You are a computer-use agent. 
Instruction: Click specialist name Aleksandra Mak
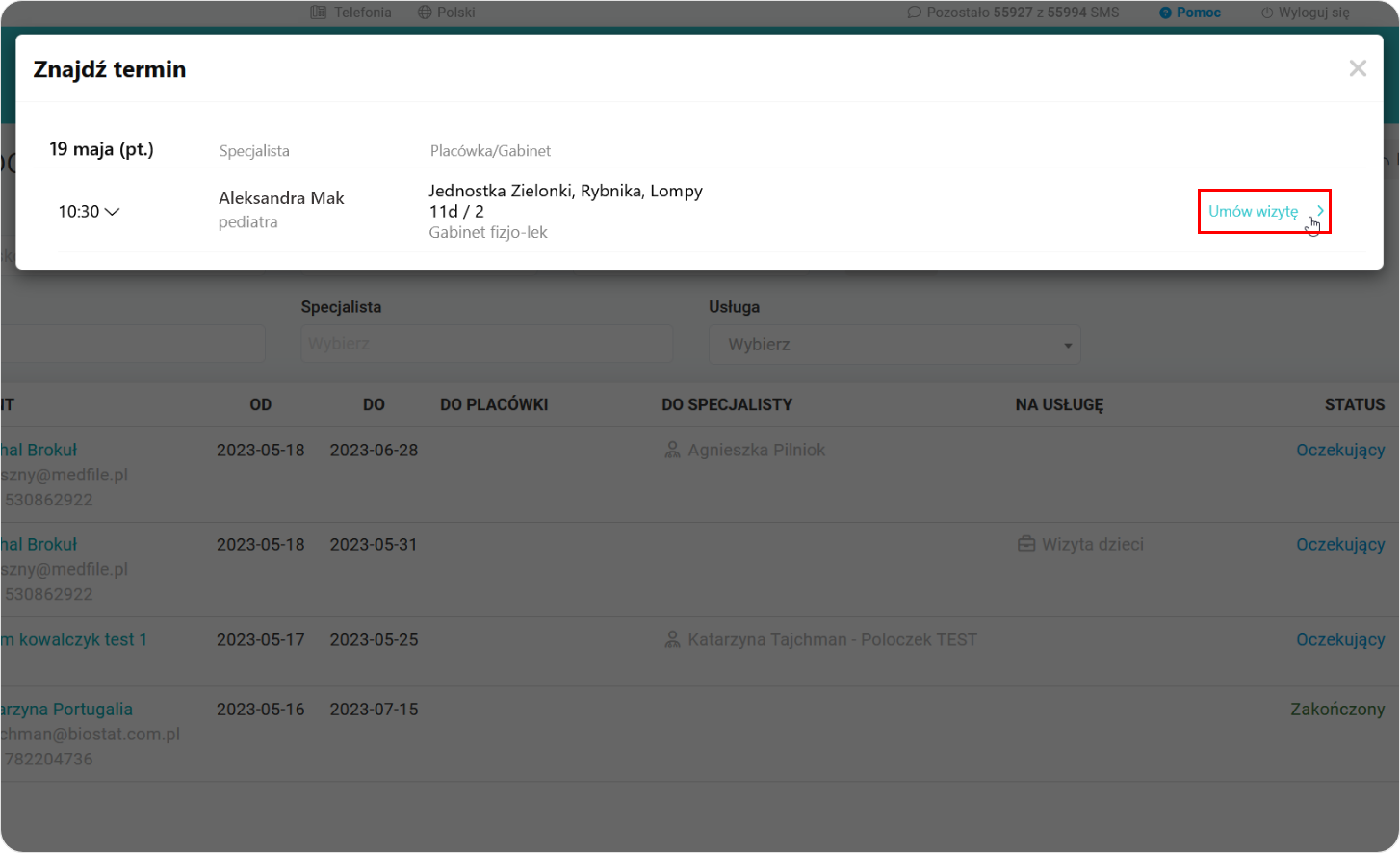point(281,197)
